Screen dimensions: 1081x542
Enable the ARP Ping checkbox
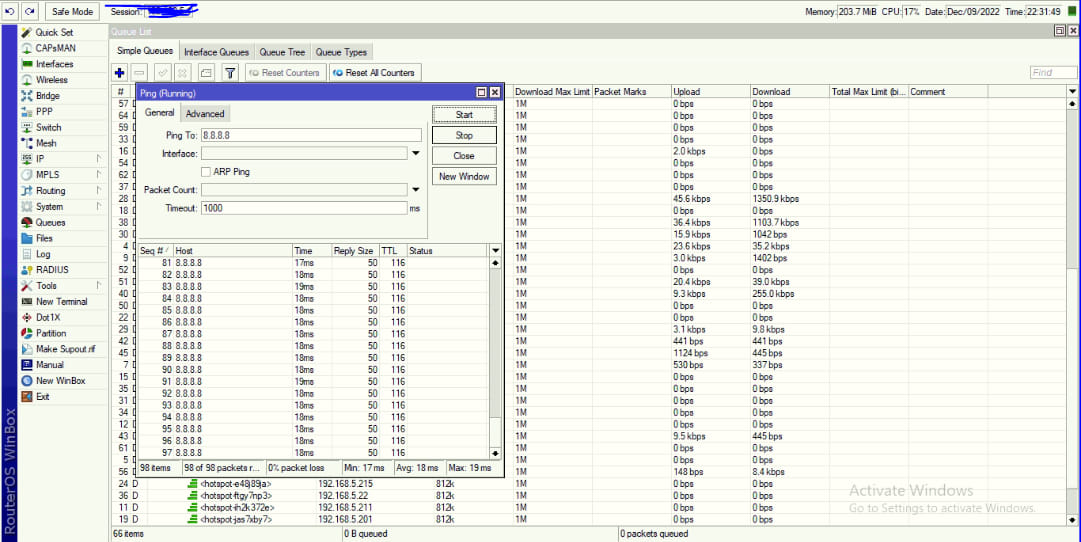(205, 172)
